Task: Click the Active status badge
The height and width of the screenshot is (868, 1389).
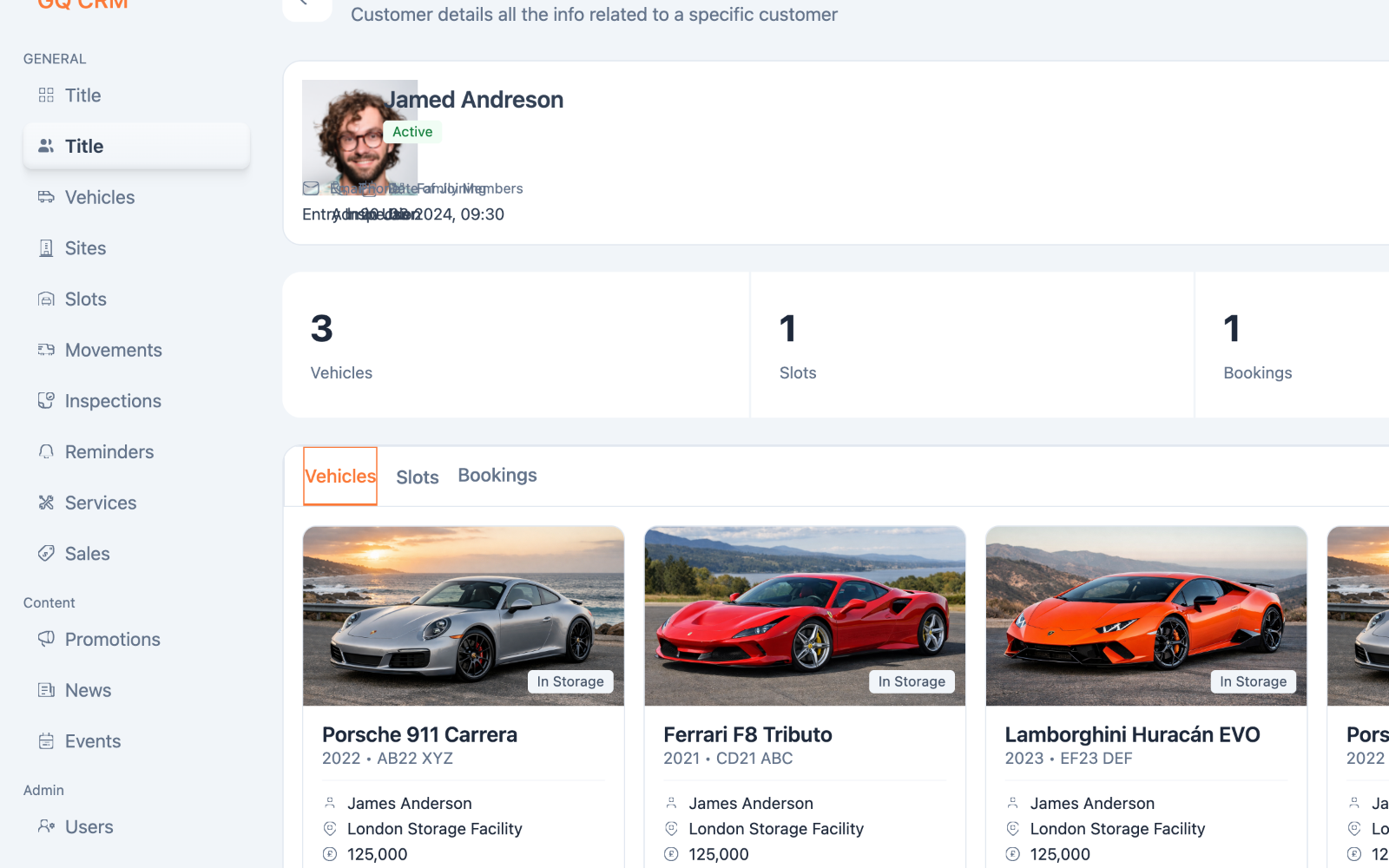Action: pyautogui.click(x=412, y=132)
